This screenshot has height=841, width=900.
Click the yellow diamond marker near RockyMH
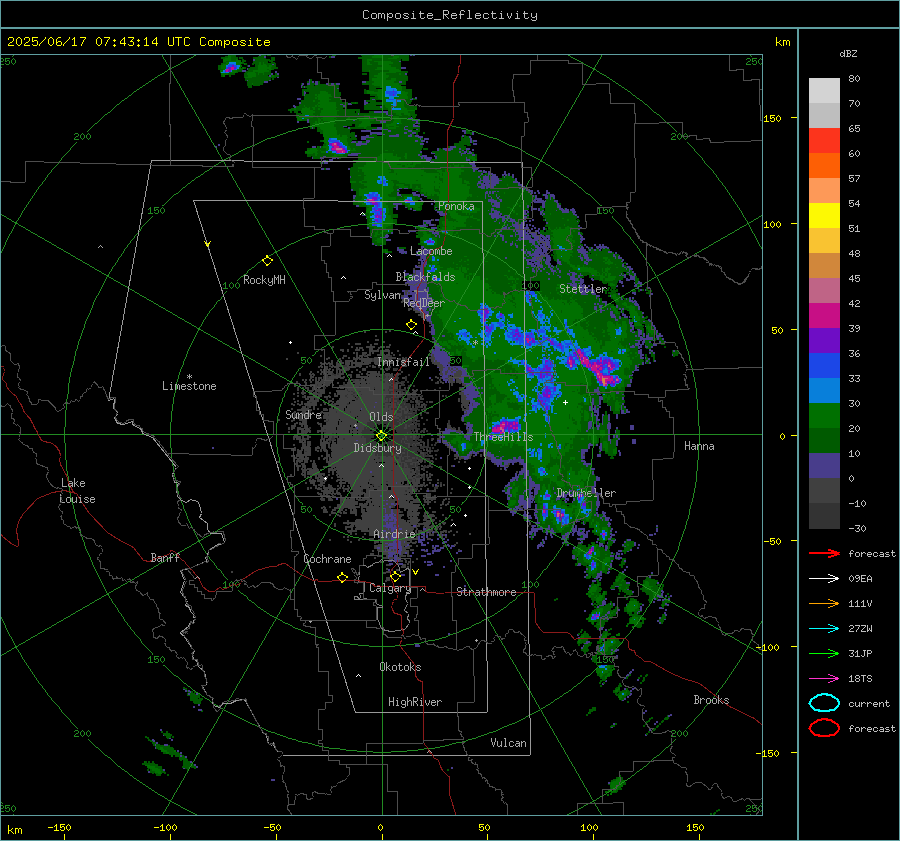pos(267,261)
